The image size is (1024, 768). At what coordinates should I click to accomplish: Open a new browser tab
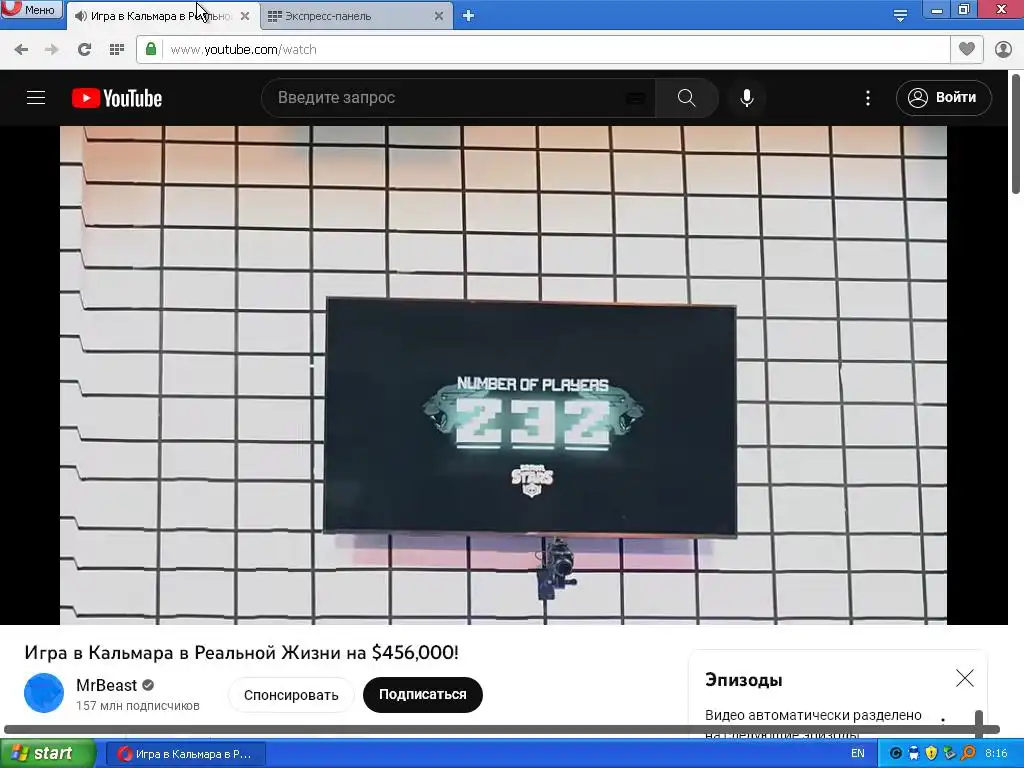[468, 16]
